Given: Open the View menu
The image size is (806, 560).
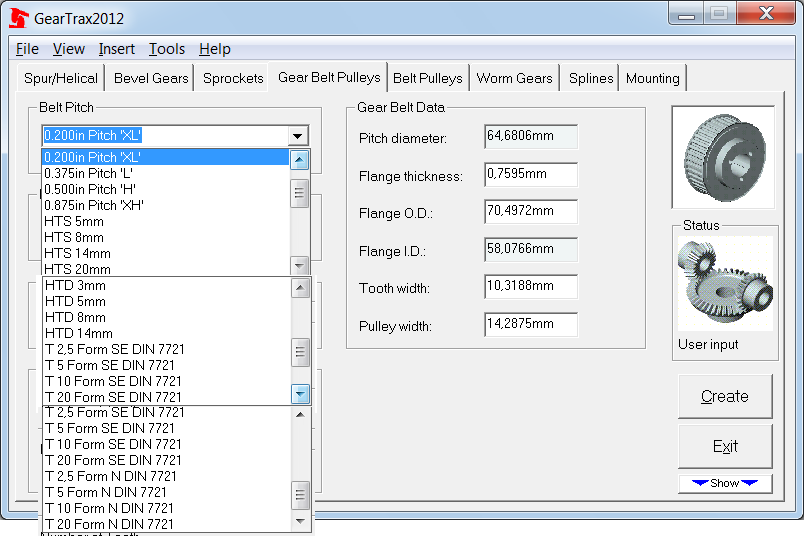Looking at the screenshot, I should click(x=69, y=49).
